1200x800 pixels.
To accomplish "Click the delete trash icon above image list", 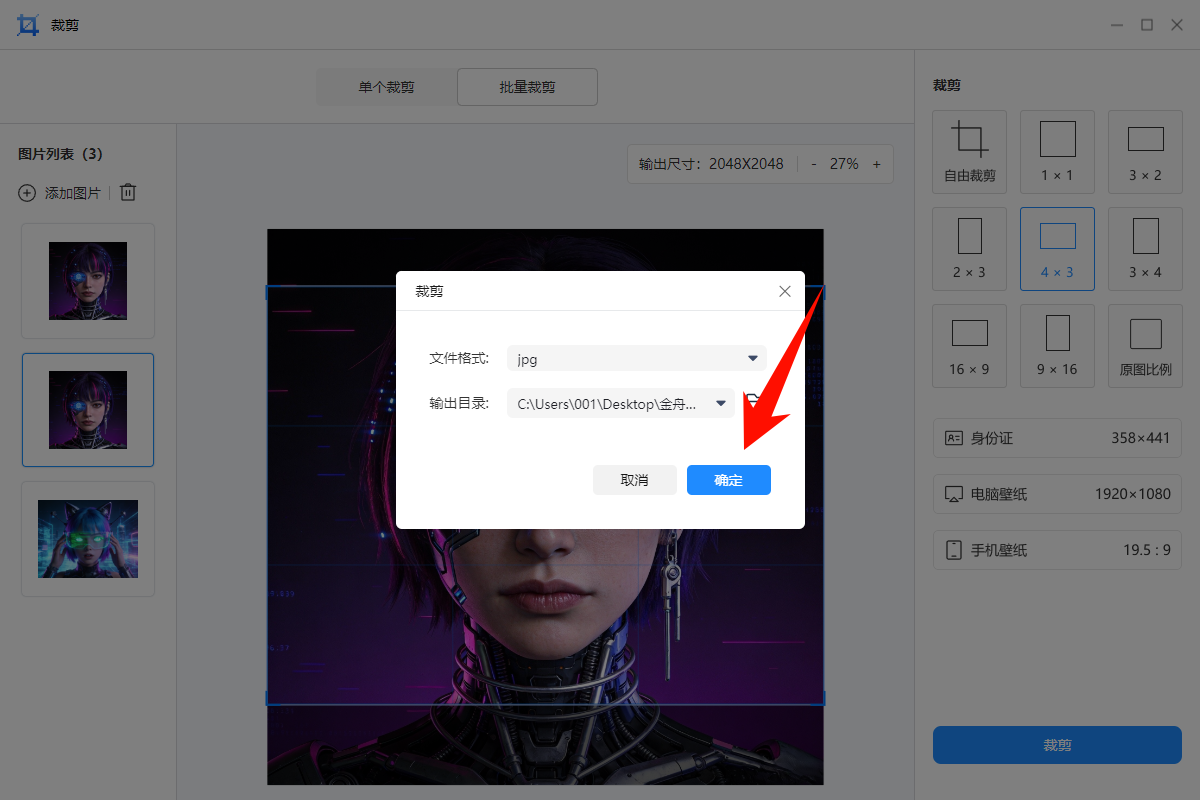I will point(127,192).
